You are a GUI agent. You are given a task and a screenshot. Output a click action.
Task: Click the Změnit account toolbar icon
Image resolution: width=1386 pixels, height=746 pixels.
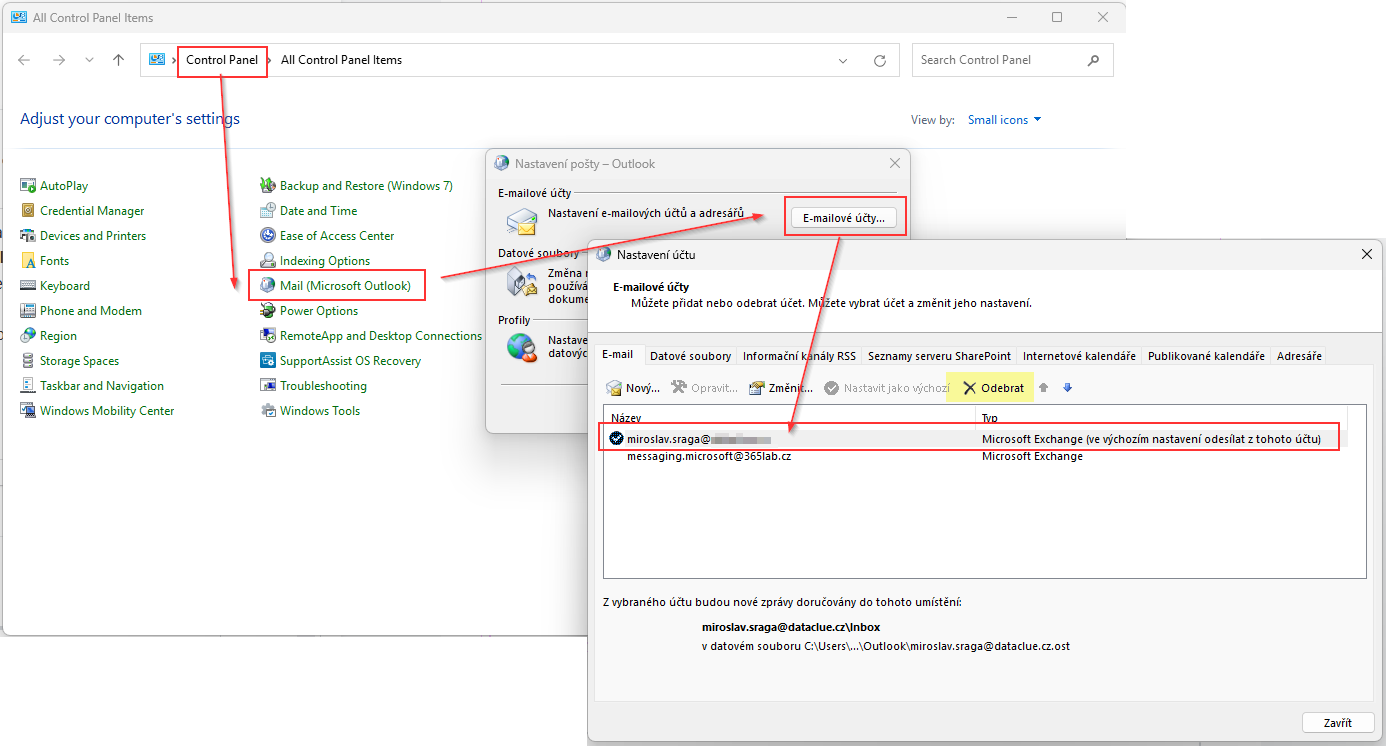tap(756, 388)
